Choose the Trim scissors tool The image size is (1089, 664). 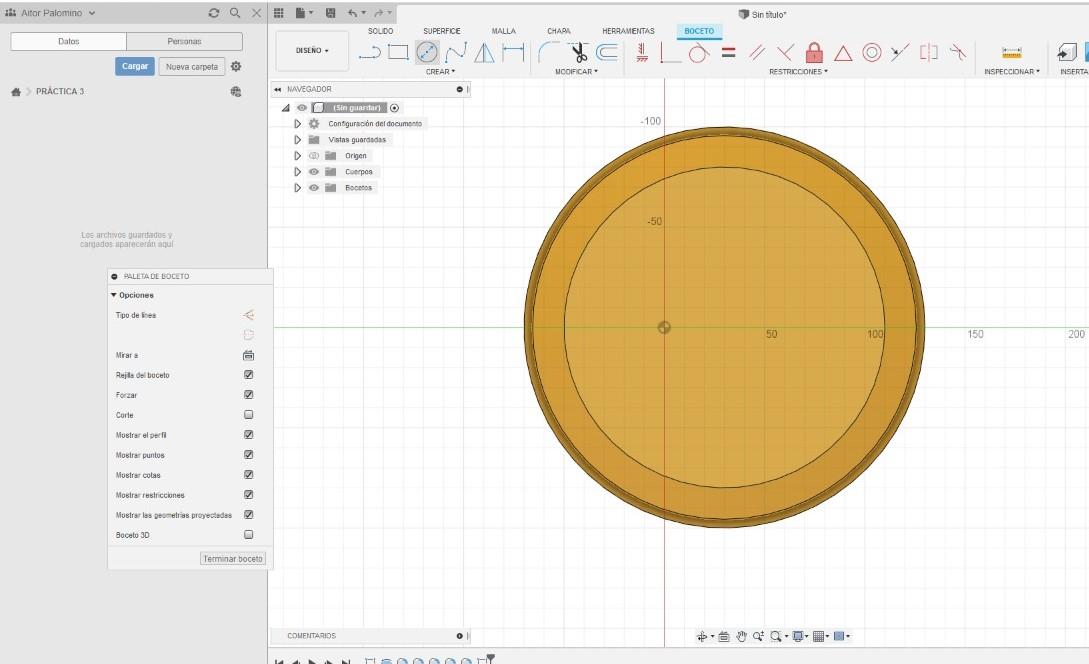[x=578, y=52]
